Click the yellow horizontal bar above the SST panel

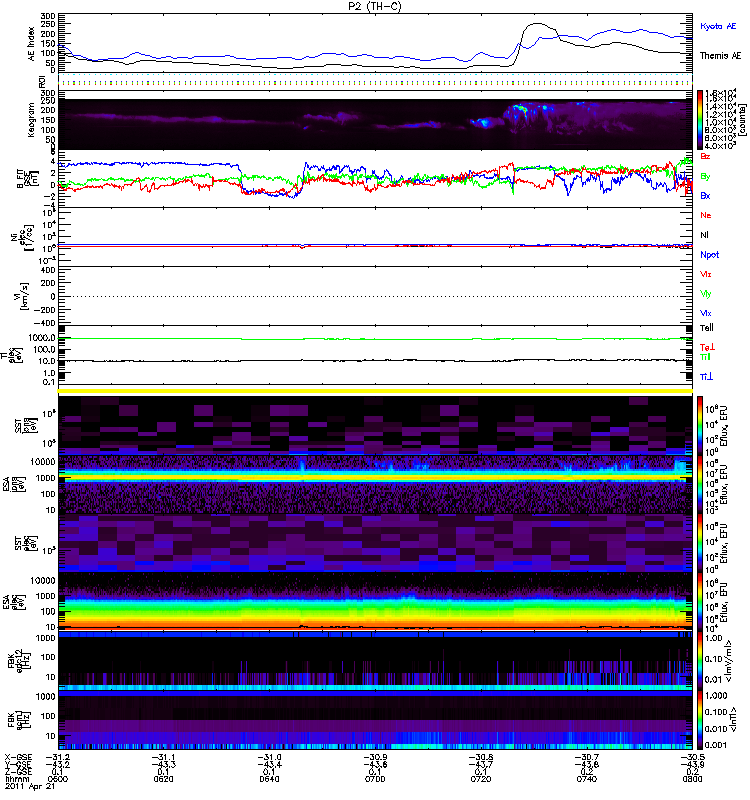pos(375,390)
